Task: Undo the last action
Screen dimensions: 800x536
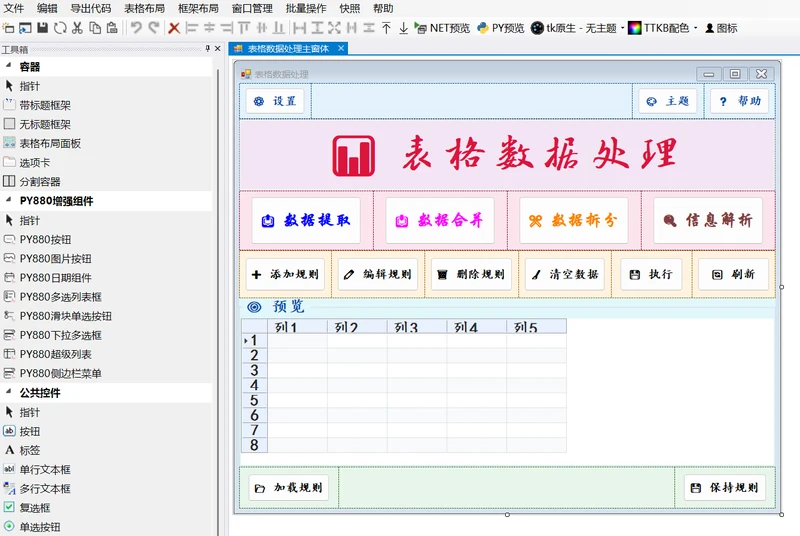Action: pyautogui.click(x=136, y=28)
